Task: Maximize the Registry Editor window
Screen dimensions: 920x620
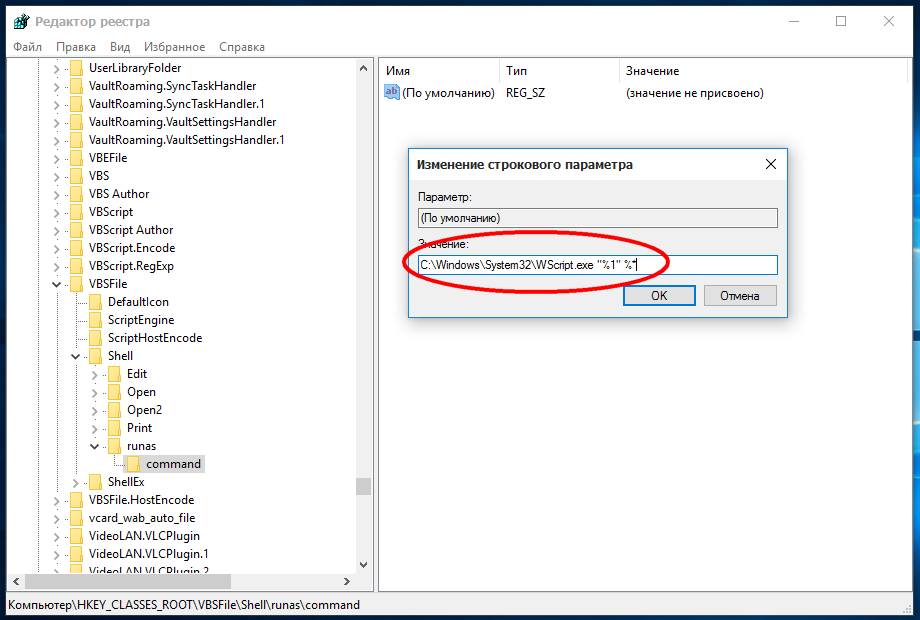Action: 841,22
